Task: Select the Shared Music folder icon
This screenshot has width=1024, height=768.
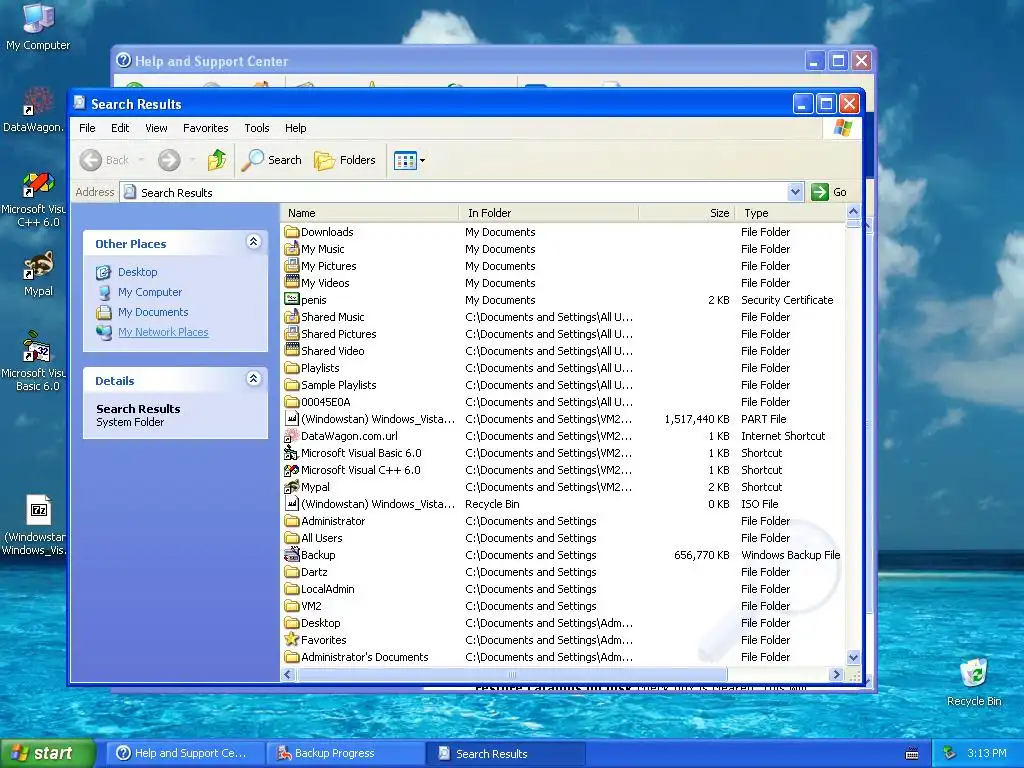Action: point(291,317)
